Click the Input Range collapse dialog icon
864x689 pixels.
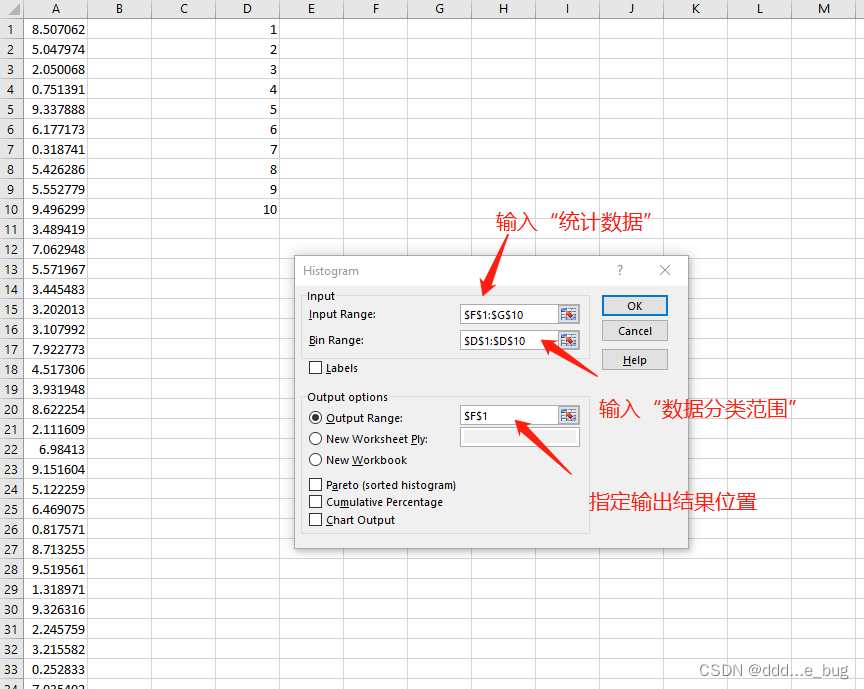pos(569,314)
